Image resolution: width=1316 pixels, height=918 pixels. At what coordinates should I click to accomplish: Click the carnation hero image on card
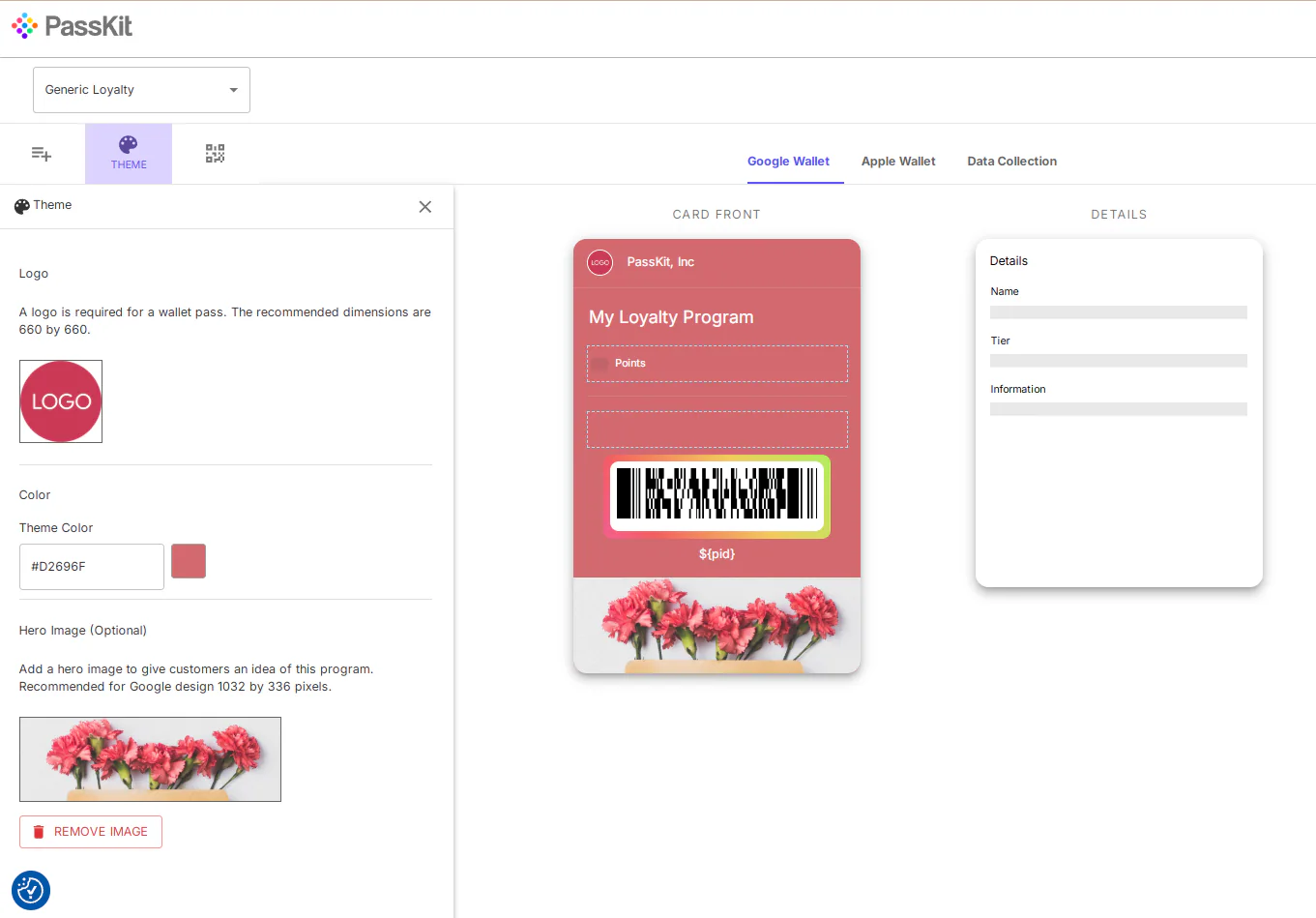(x=717, y=626)
